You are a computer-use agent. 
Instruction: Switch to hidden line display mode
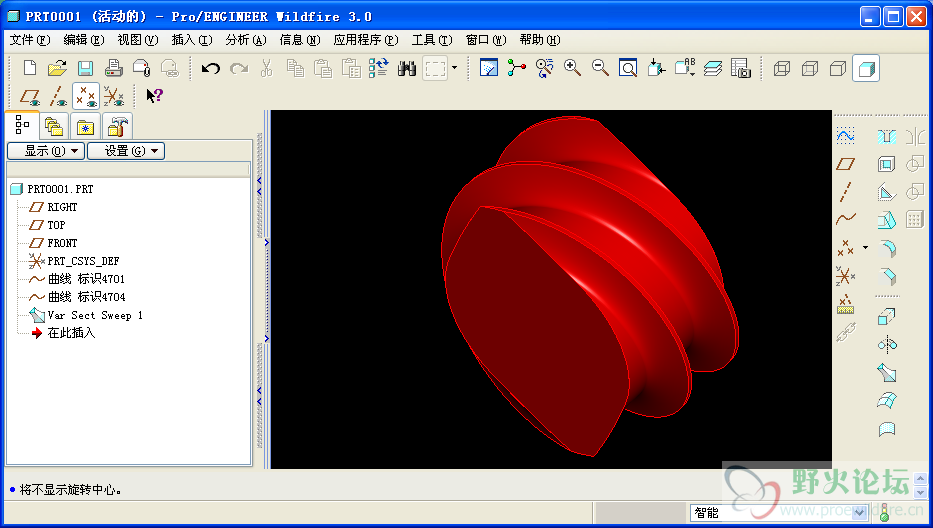tap(810, 68)
